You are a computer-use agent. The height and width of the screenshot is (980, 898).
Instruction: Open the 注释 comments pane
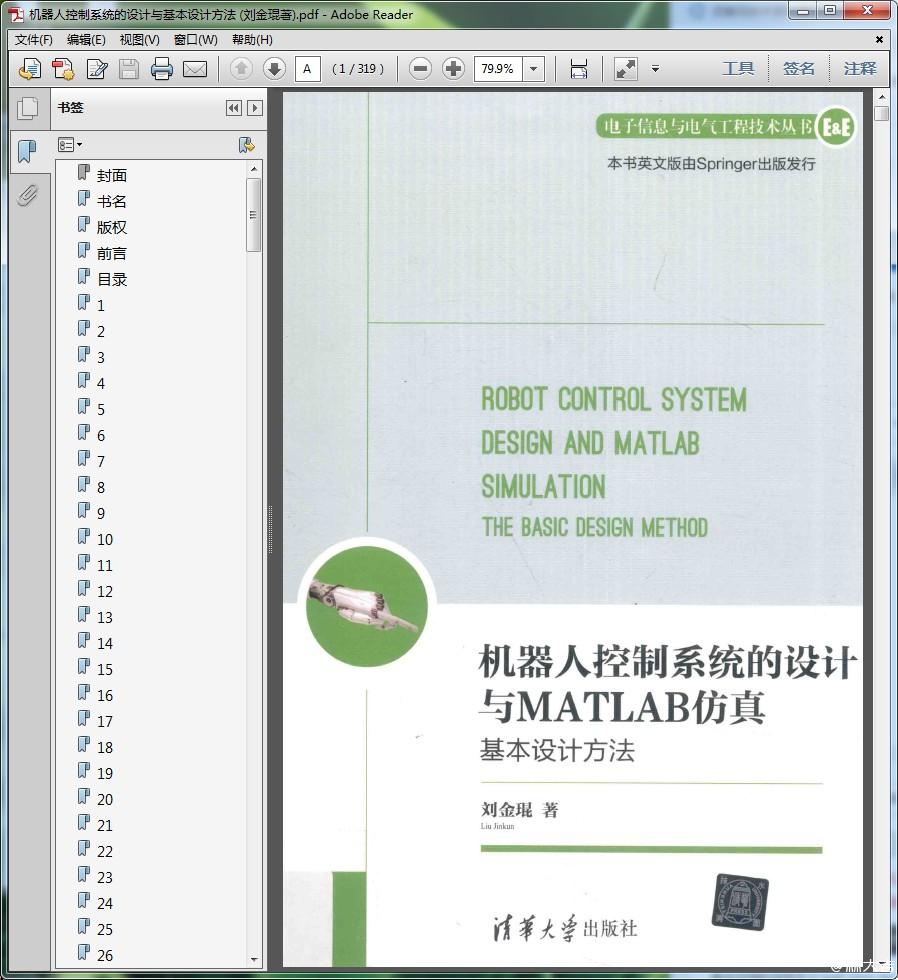pyautogui.click(x=860, y=69)
